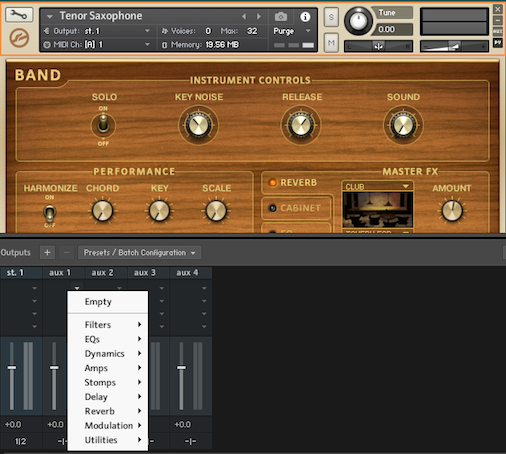Image resolution: width=506 pixels, height=454 pixels.
Task: Open first insert slot arrow on st. 1
Action: 35,288
